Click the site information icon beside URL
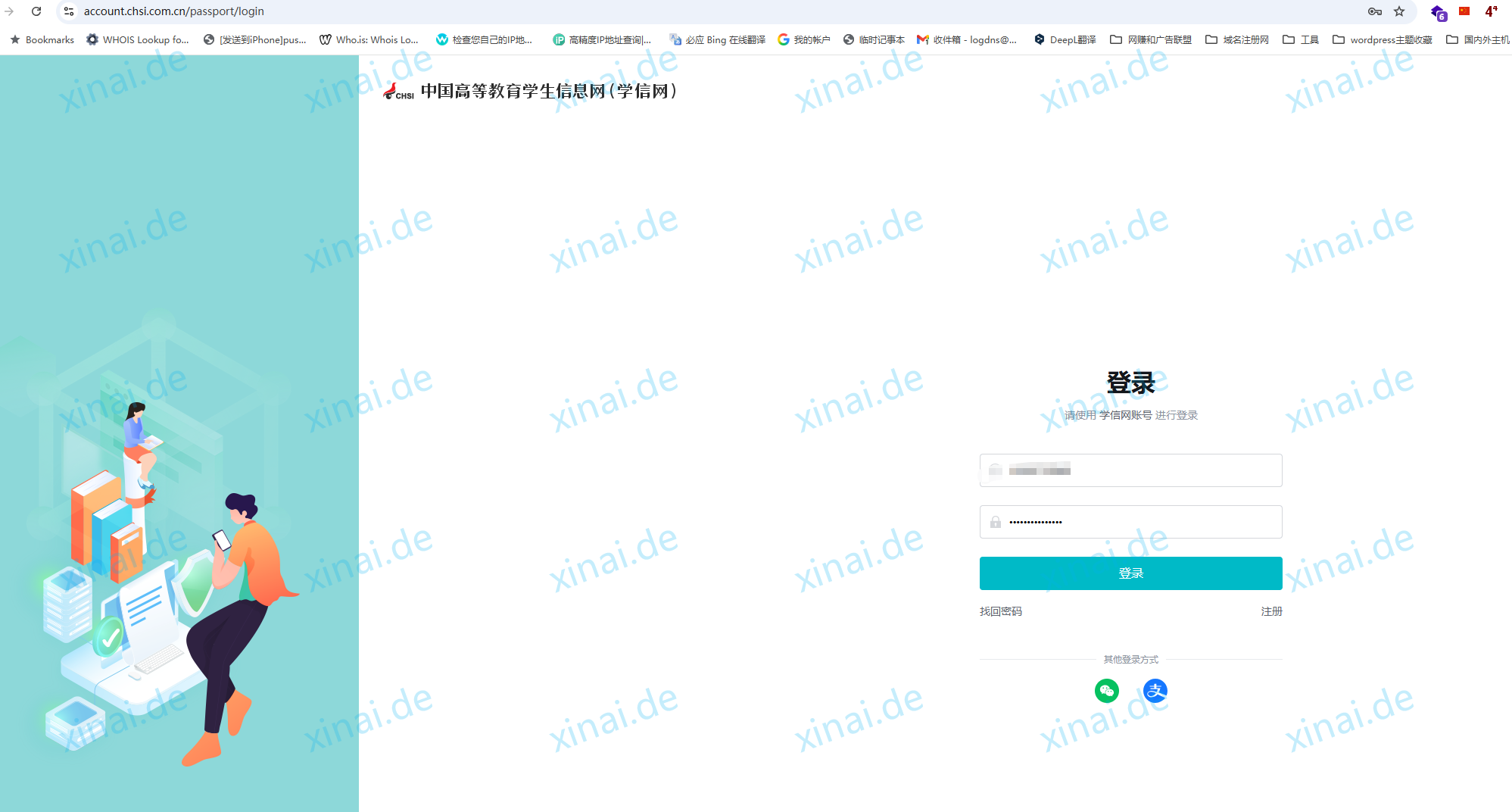Viewport: 1512px width, 812px height. coord(69,11)
